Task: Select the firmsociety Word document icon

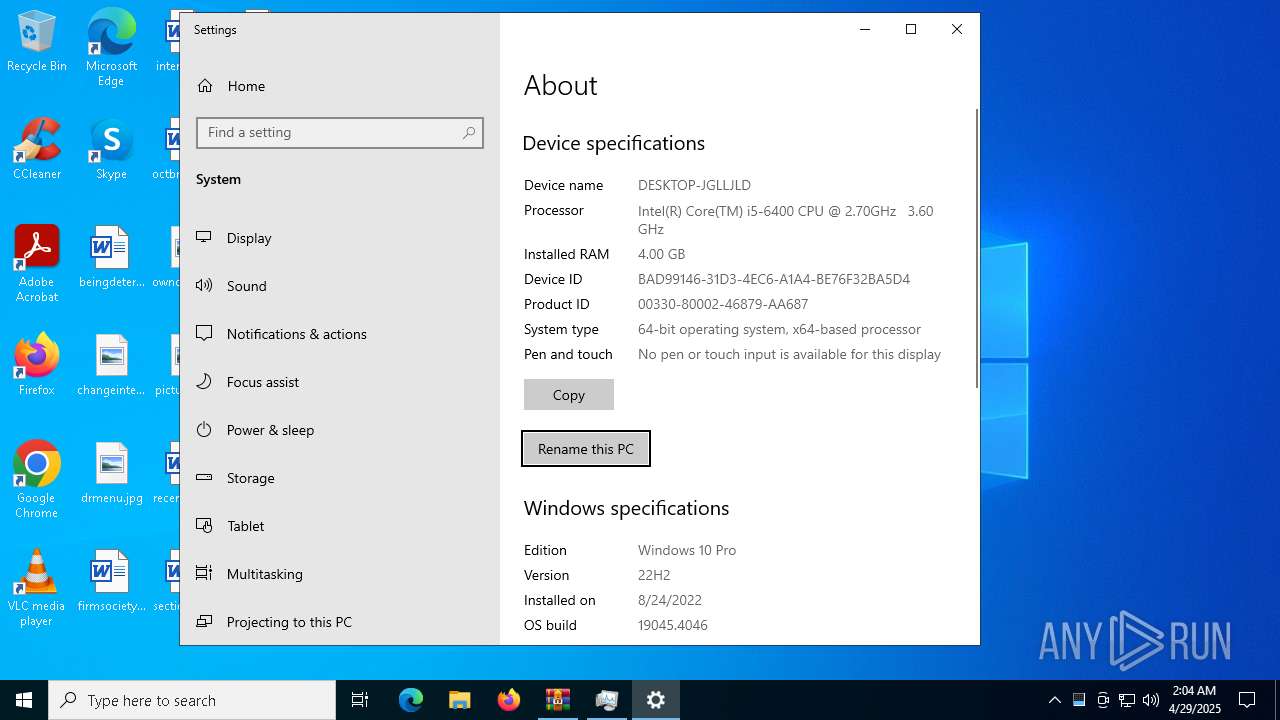Action: click(111, 581)
